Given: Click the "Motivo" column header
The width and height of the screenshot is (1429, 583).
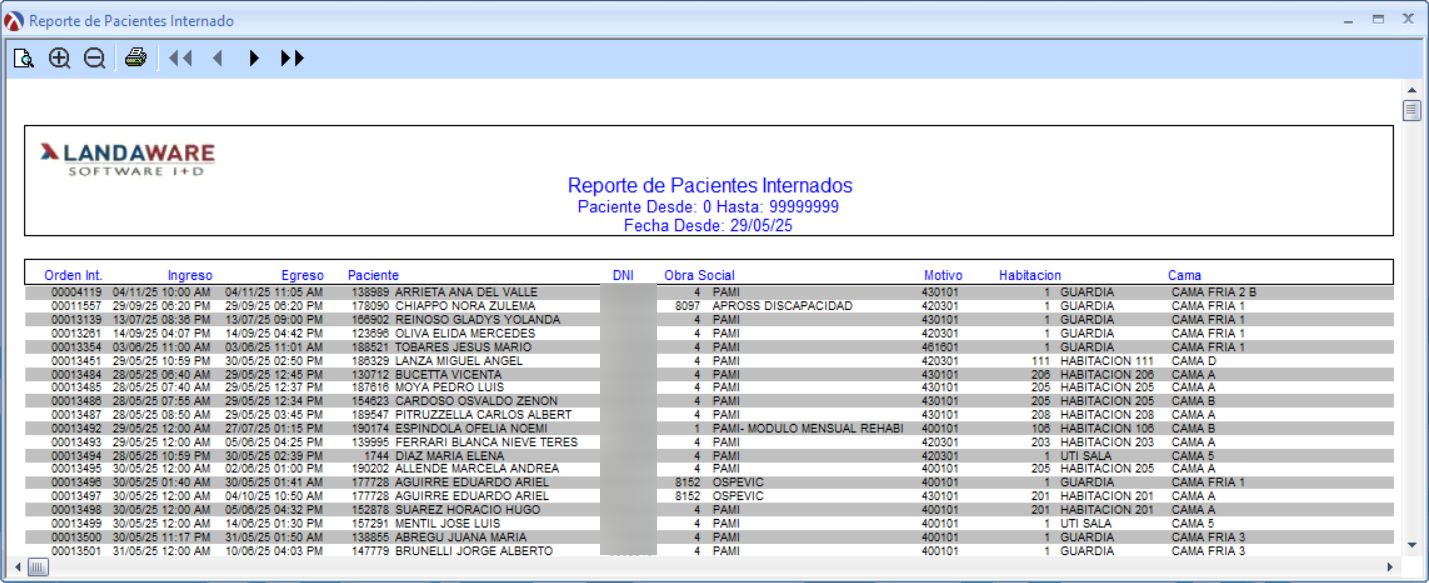Looking at the screenshot, I should click(x=943, y=275).
